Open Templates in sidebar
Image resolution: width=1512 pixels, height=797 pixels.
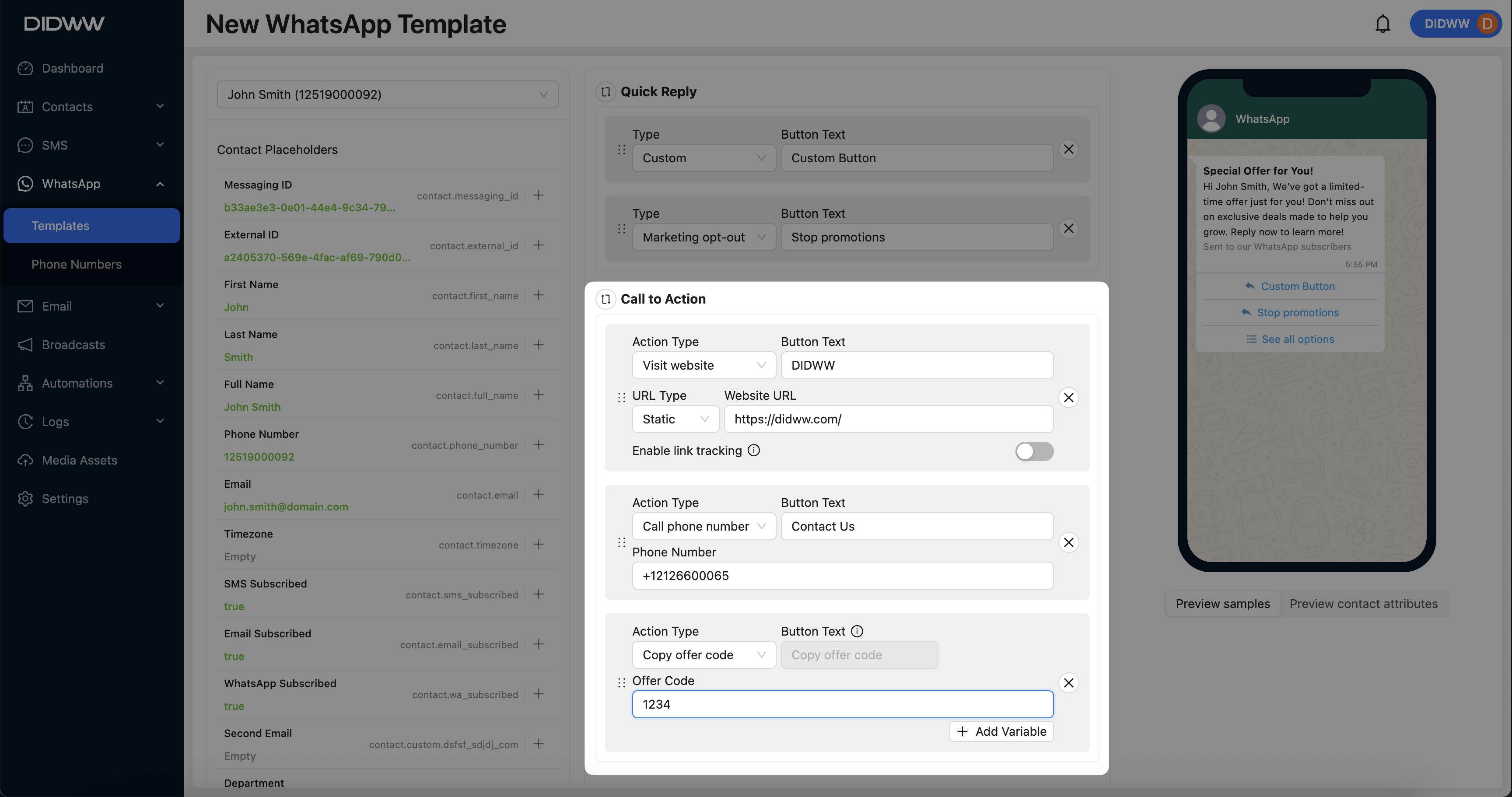91,226
